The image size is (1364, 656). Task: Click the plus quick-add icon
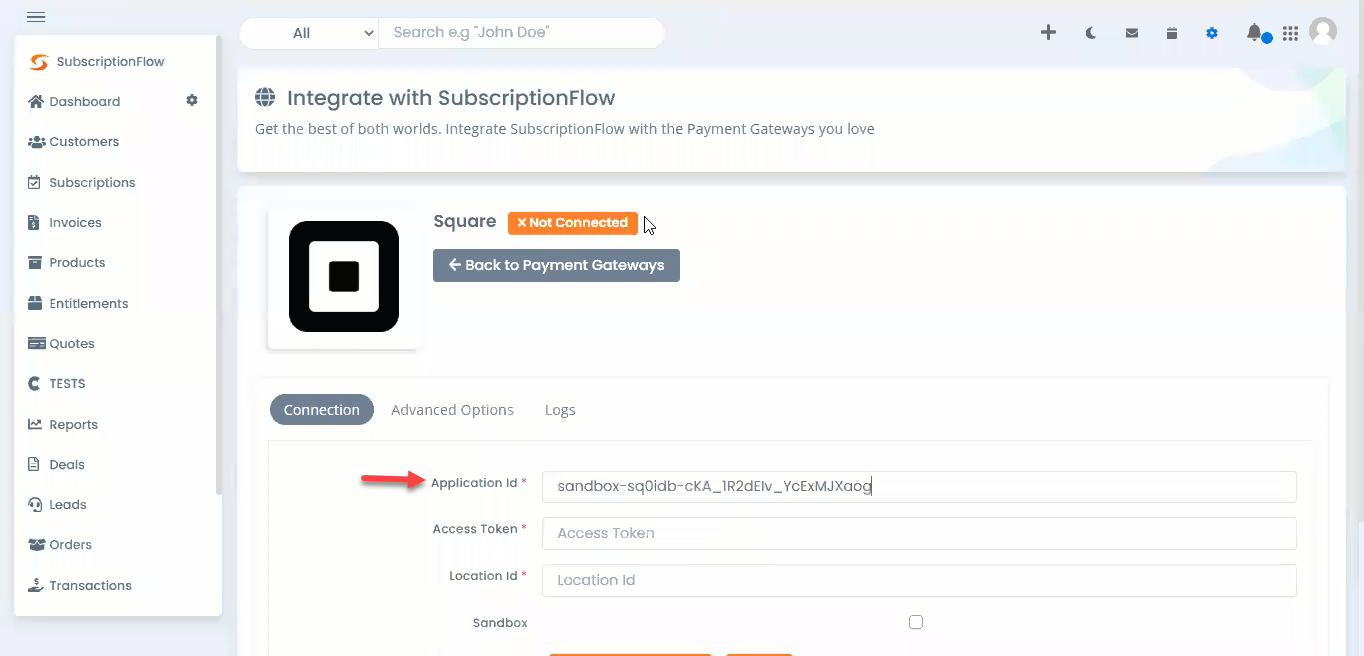pyautogui.click(x=1048, y=32)
